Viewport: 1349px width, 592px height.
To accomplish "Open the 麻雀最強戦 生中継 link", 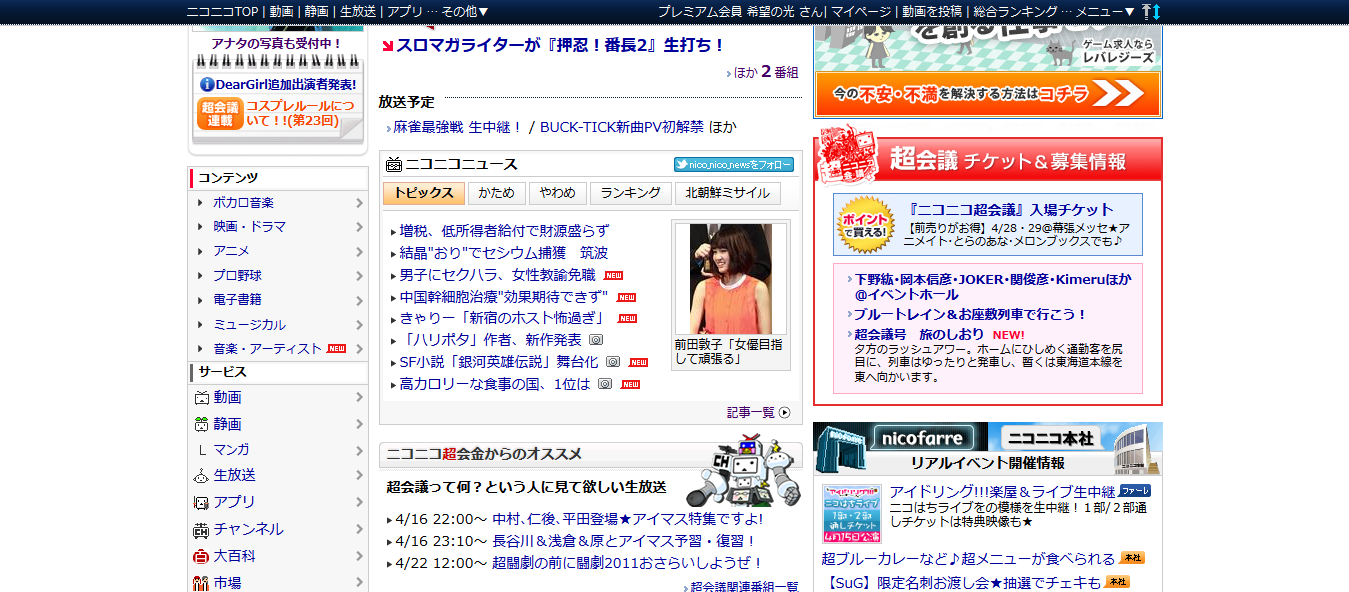I will (x=458, y=128).
